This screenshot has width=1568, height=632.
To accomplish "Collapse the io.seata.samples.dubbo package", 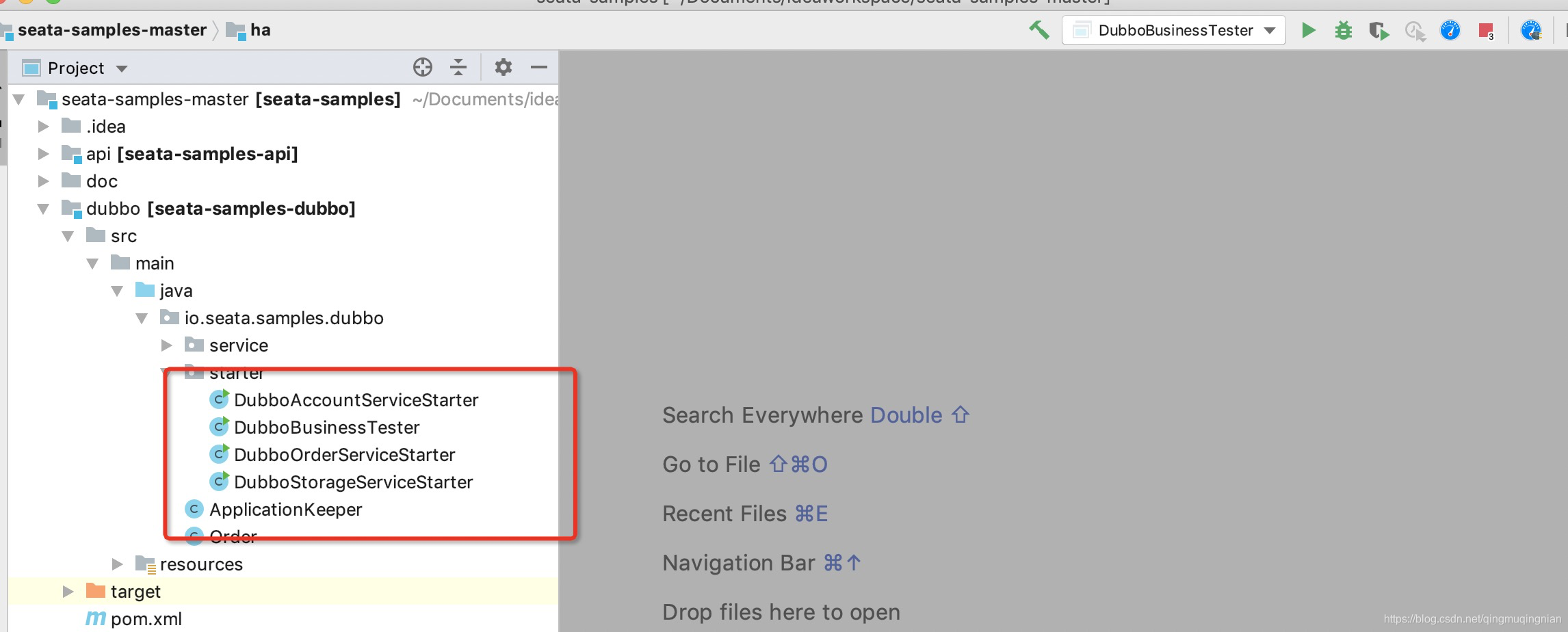I will pyautogui.click(x=142, y=319).
